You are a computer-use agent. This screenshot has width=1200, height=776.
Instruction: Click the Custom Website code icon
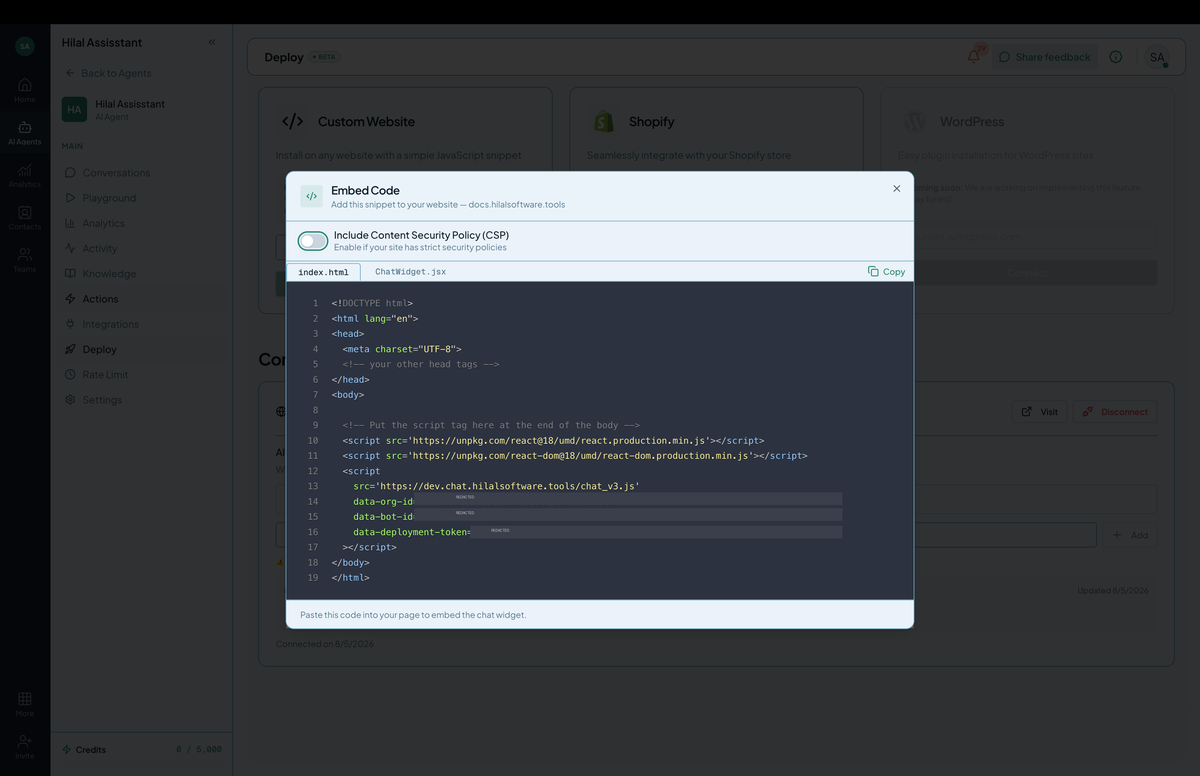click(292, 122)
